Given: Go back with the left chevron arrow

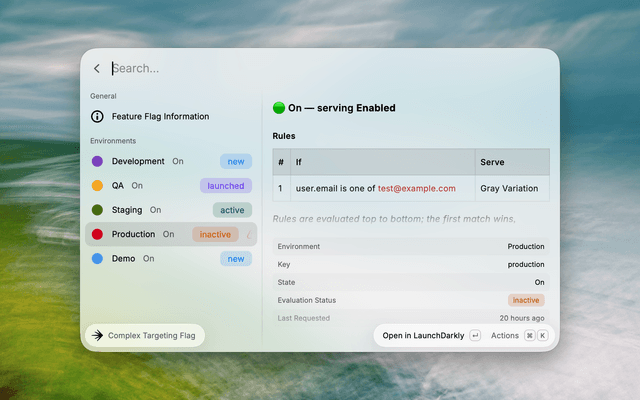Looking at the screenshot, I should tap(97, 69).
